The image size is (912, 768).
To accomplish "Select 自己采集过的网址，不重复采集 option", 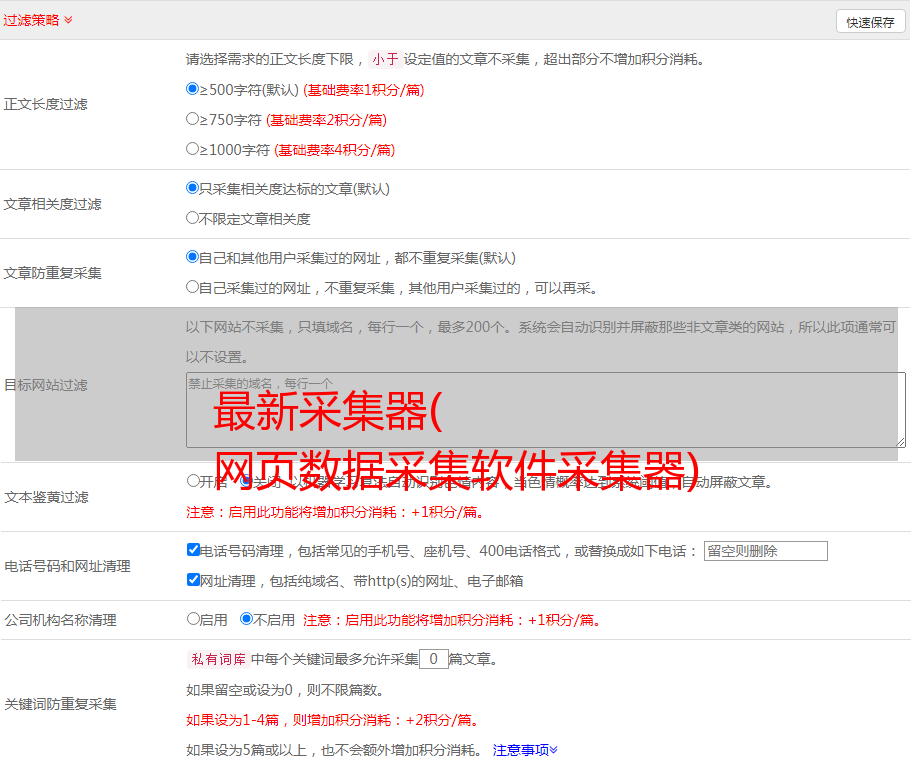I will pyautogui.click(x=193, y=287).
